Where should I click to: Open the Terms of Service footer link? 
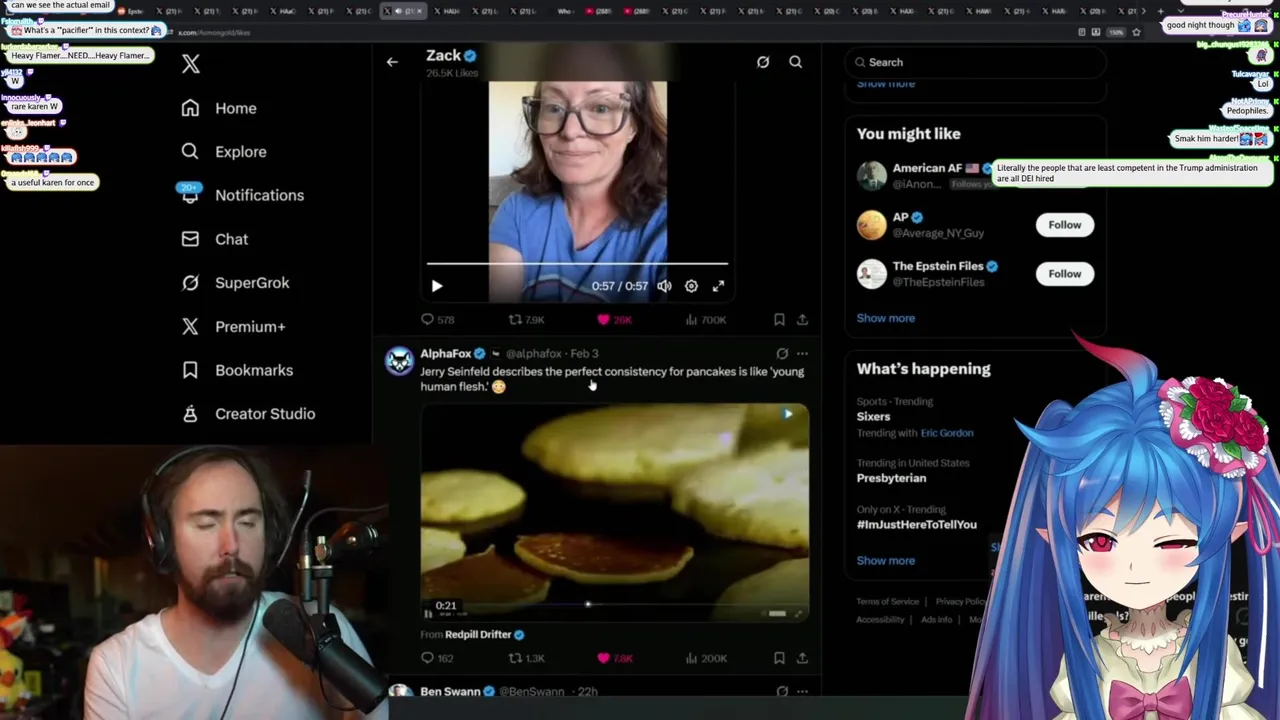887,602
